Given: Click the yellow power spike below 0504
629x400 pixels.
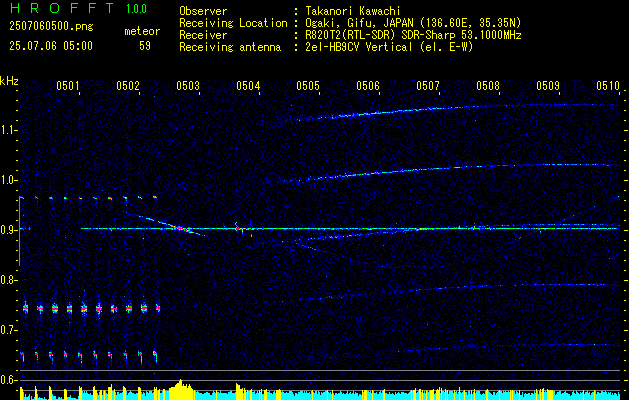Looking at the screenshot, I should [238, 391].
